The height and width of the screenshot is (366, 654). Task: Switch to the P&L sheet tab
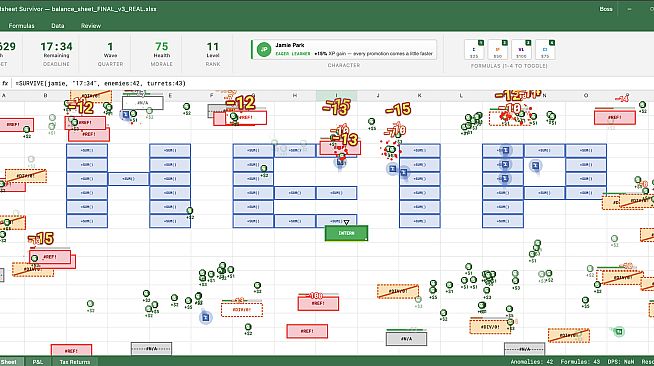[38, 362]
